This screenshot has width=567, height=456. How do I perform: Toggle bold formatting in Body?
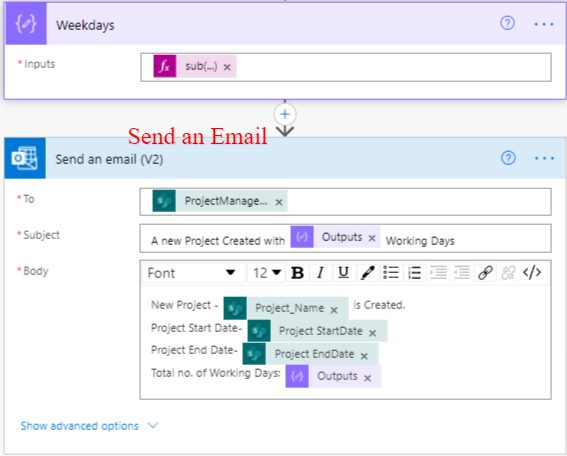pyautogui.click(x=297, y=273)
